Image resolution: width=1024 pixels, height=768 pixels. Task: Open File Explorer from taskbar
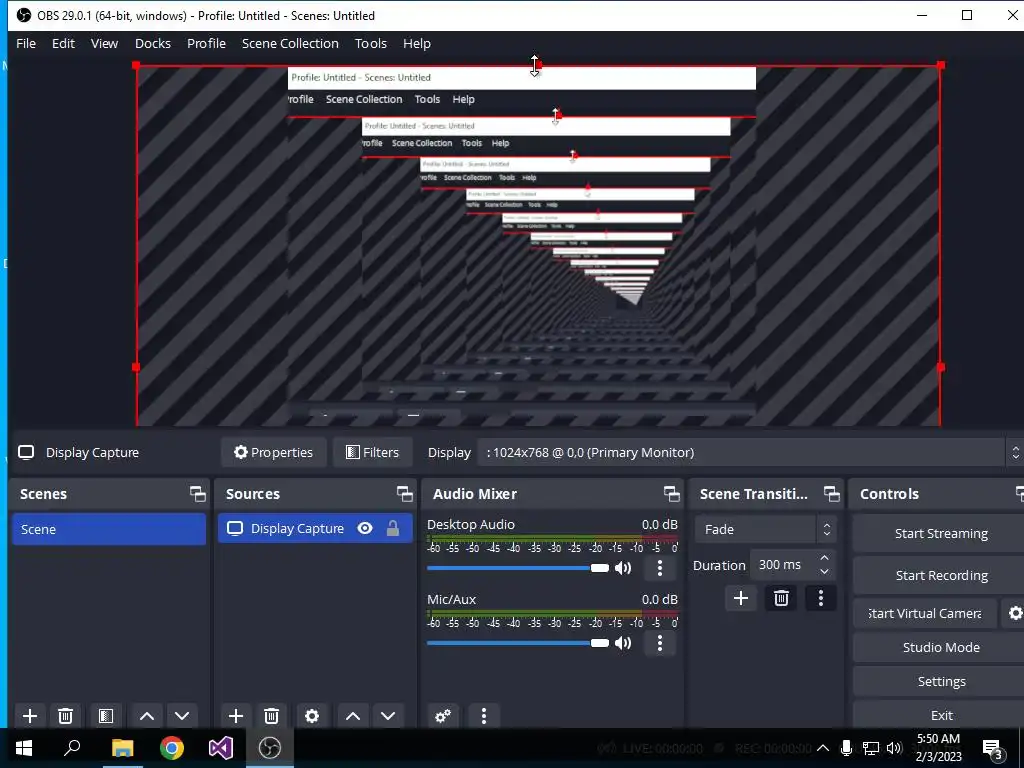(122, 748)
